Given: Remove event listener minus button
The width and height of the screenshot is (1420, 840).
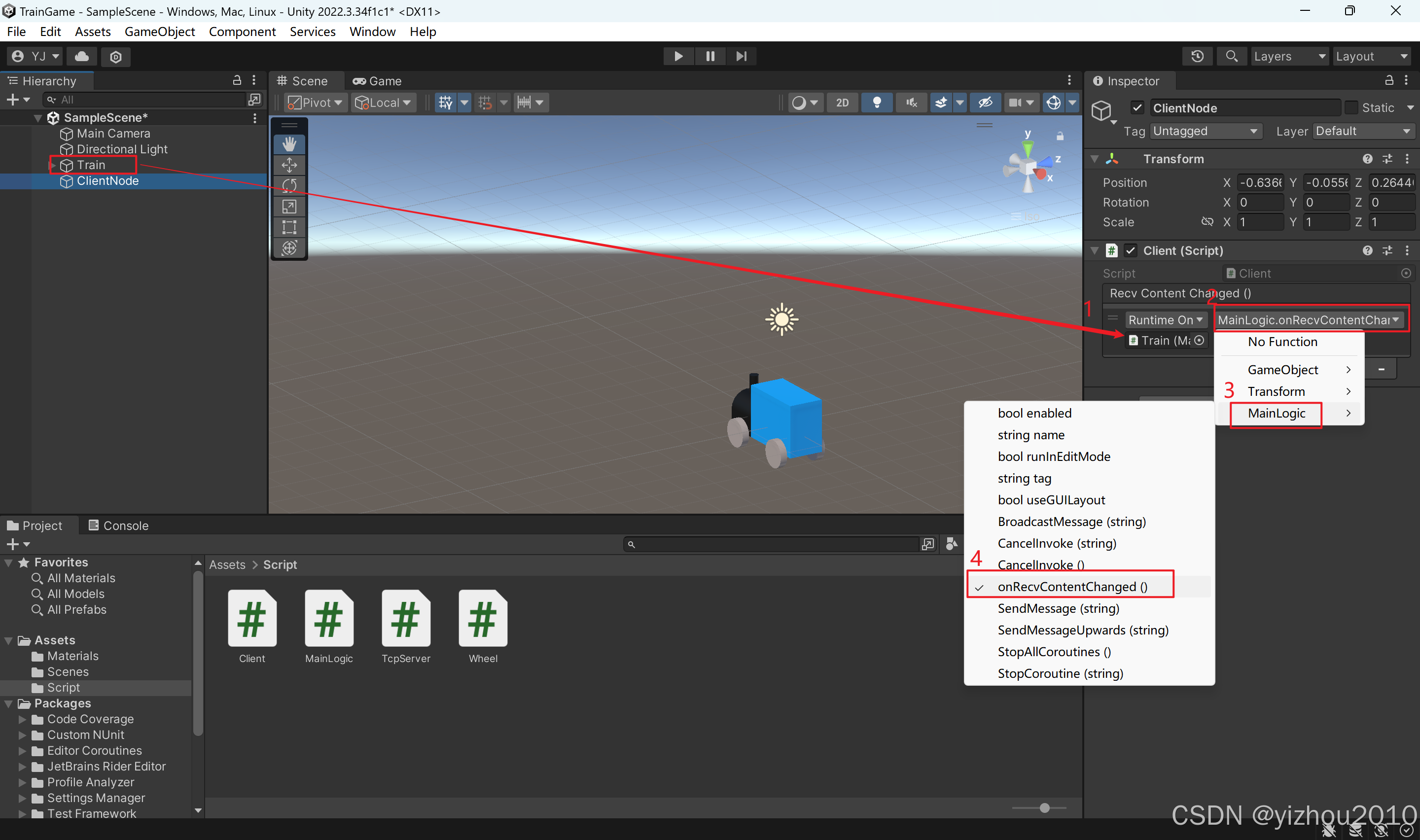Looking at the screenshot, I should point(1381,369).
